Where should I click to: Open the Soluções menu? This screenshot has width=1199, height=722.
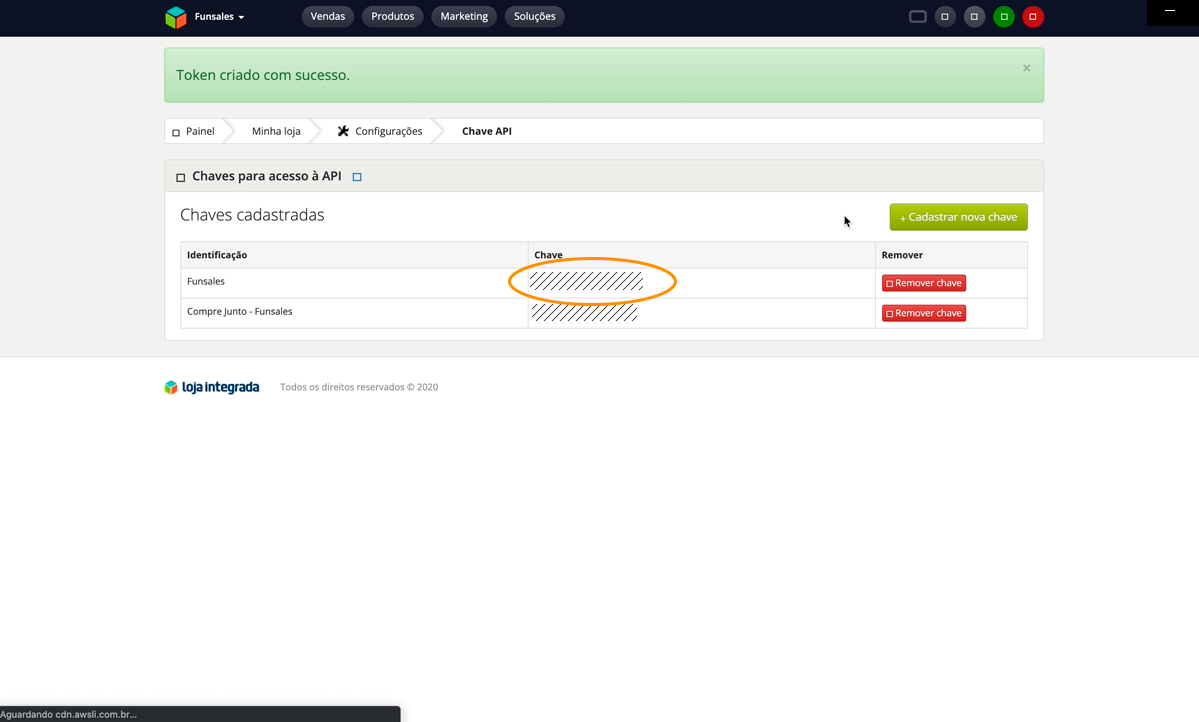[x=535, y=16]
